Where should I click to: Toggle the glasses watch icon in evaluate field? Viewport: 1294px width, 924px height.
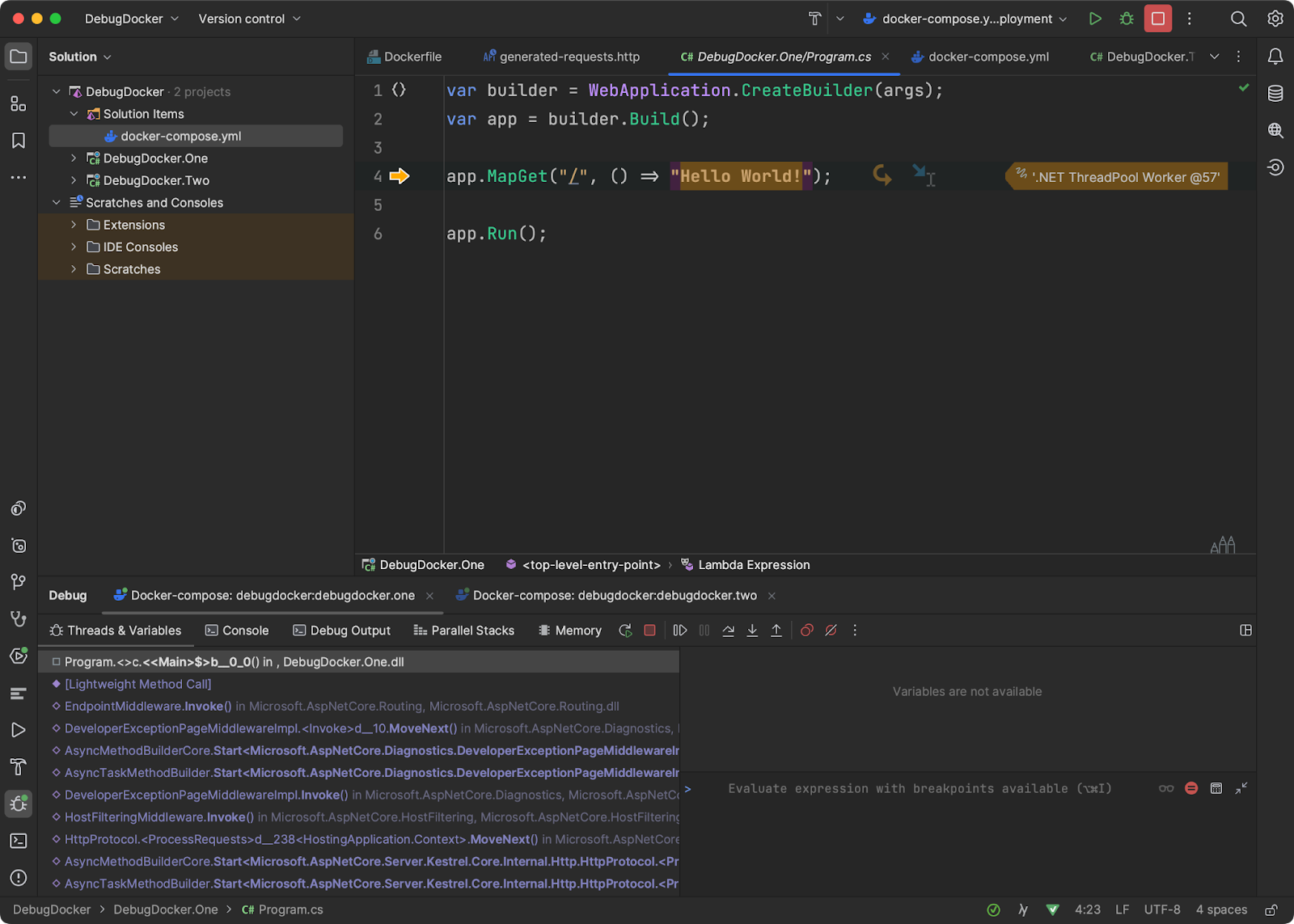[x=1166, y=788]
